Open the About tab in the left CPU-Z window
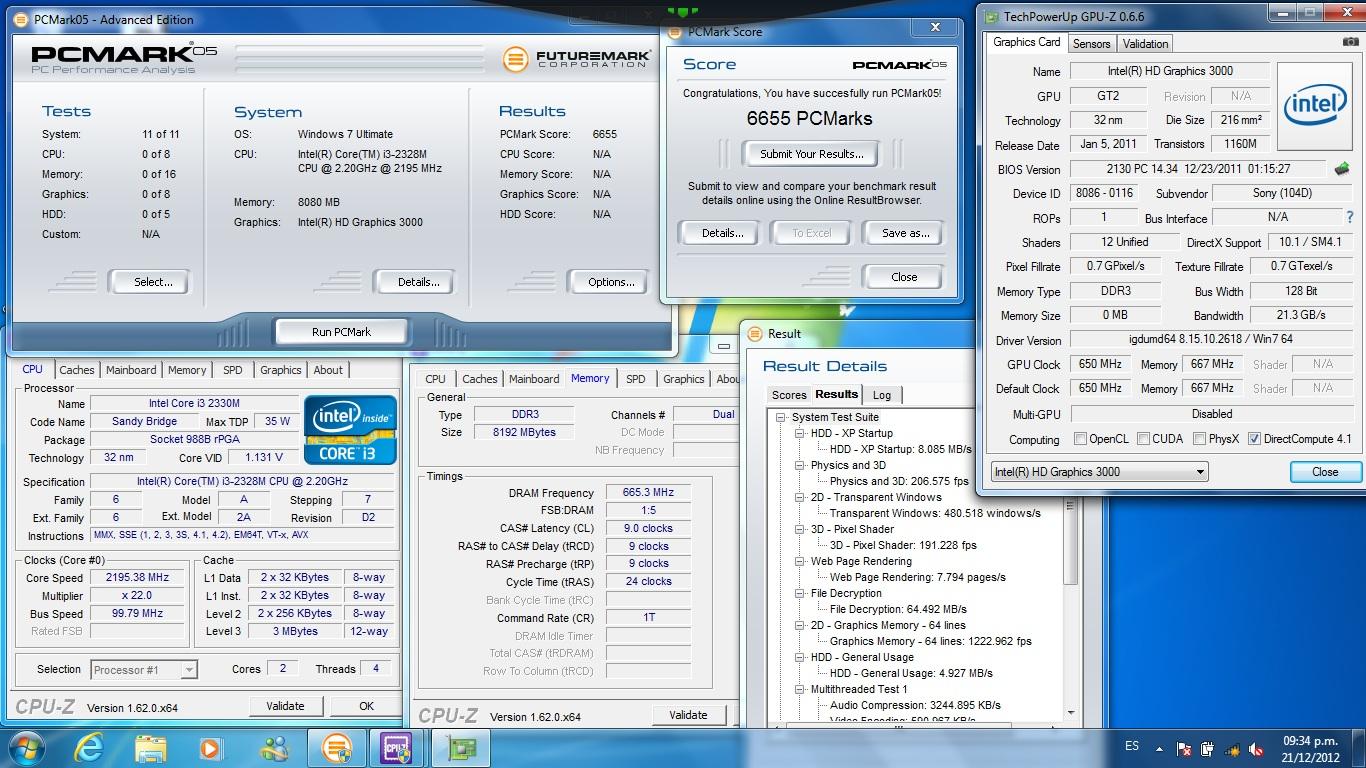The height and width of the screenshot is (768, 1366). click(328, 370)
